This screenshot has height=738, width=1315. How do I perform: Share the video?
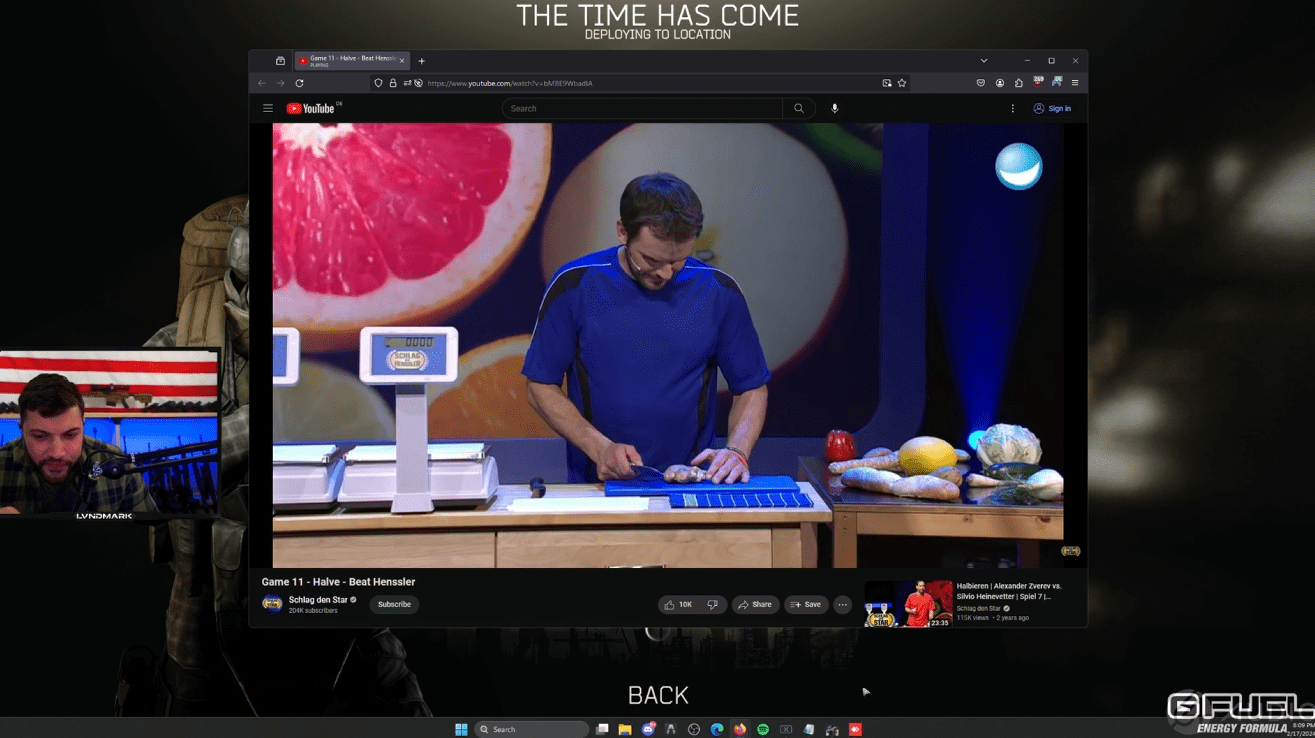point(755,604)
